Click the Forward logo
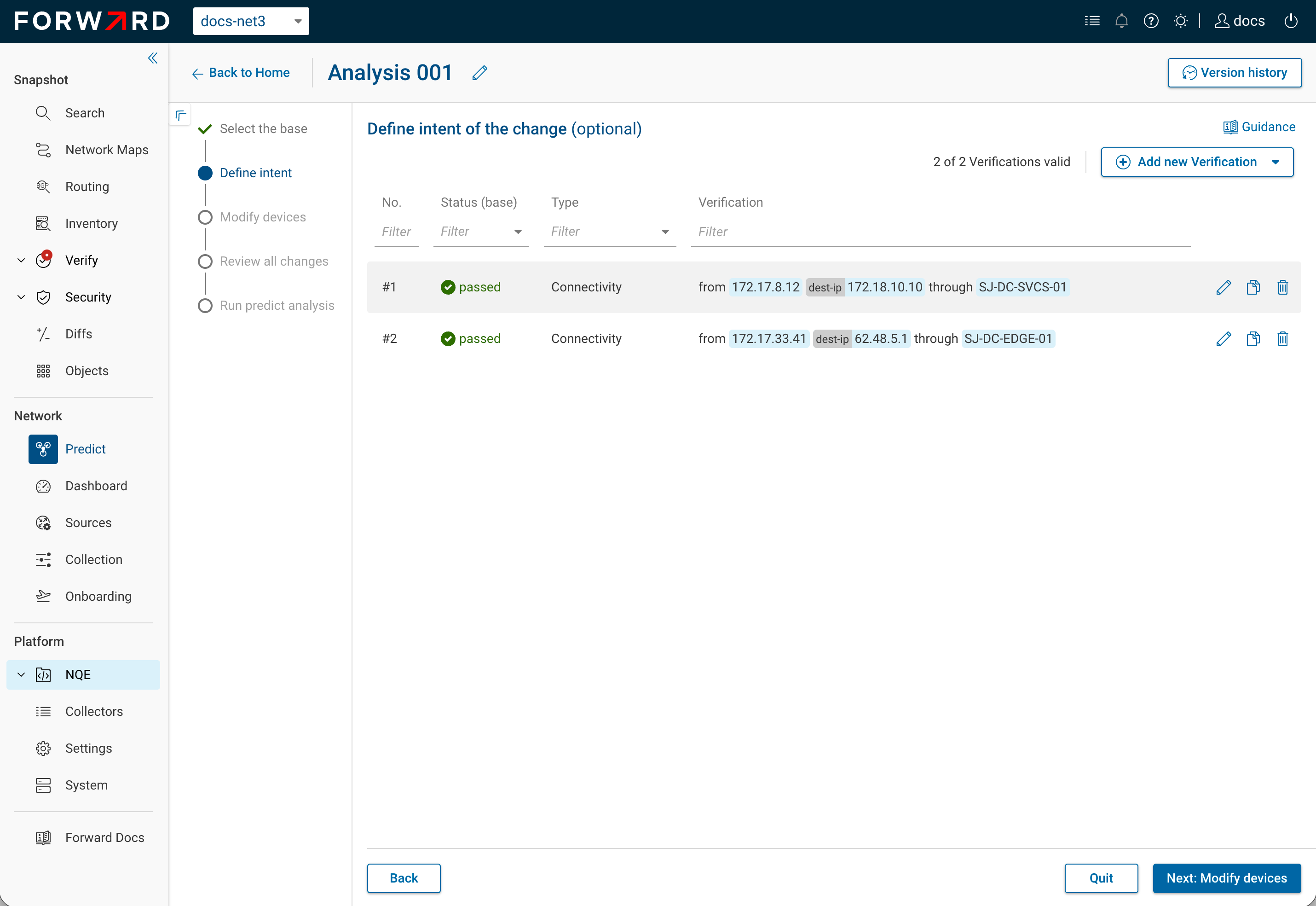This screenshot has height=906, width=1316. click(92, 21)
